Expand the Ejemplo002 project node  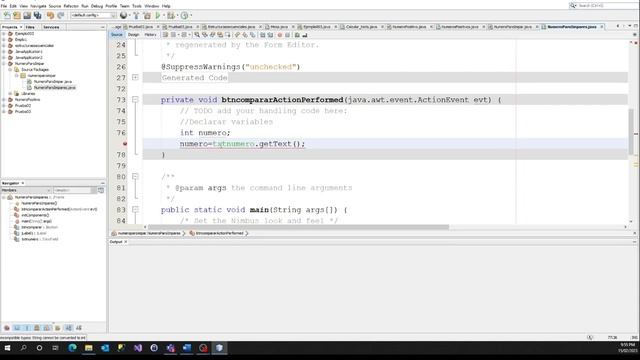click(x=4, y=34)
